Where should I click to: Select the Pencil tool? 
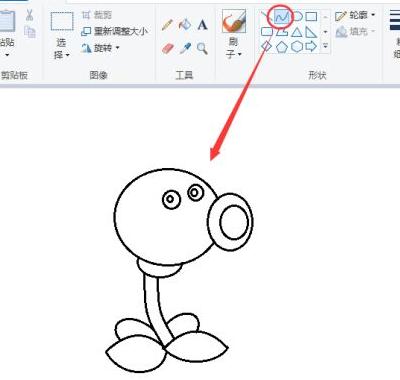point(167,25)
